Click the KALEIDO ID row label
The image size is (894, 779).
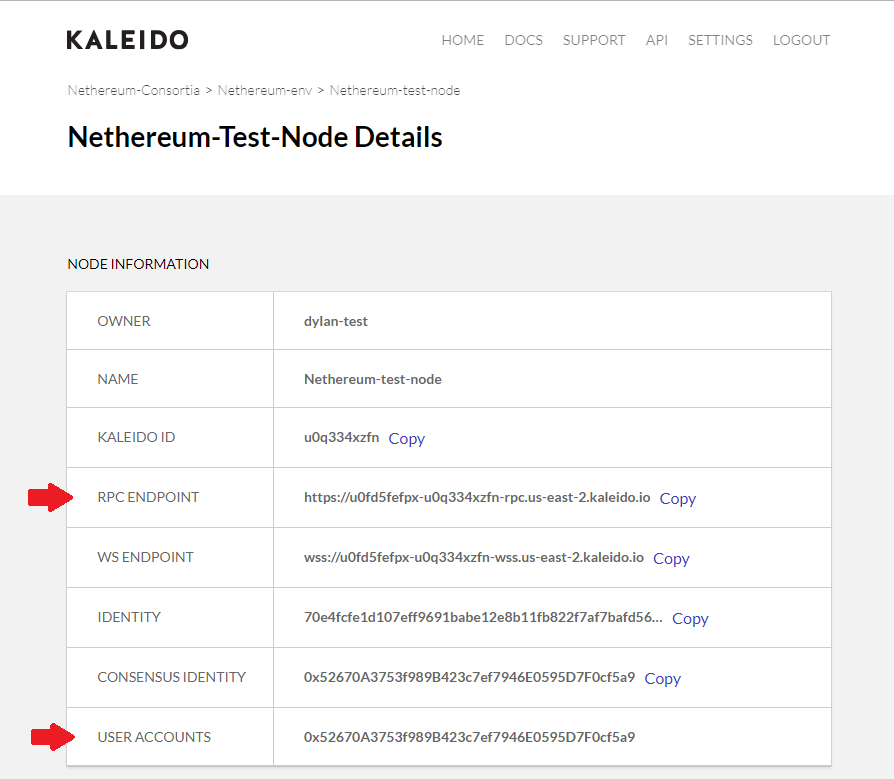pos(136,437)
